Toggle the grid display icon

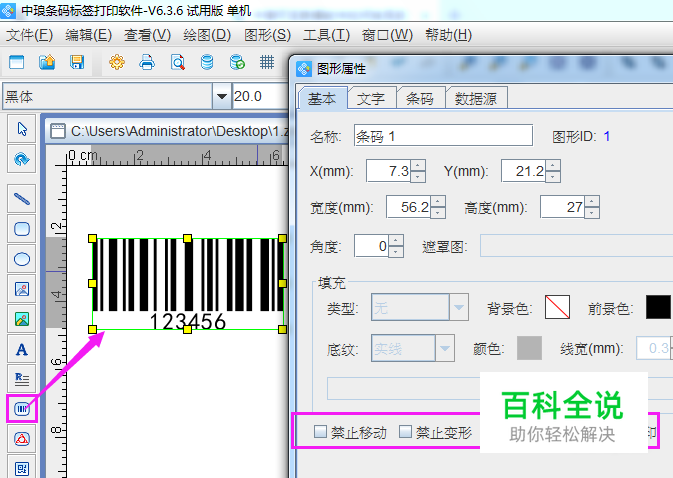pos(267,63)
